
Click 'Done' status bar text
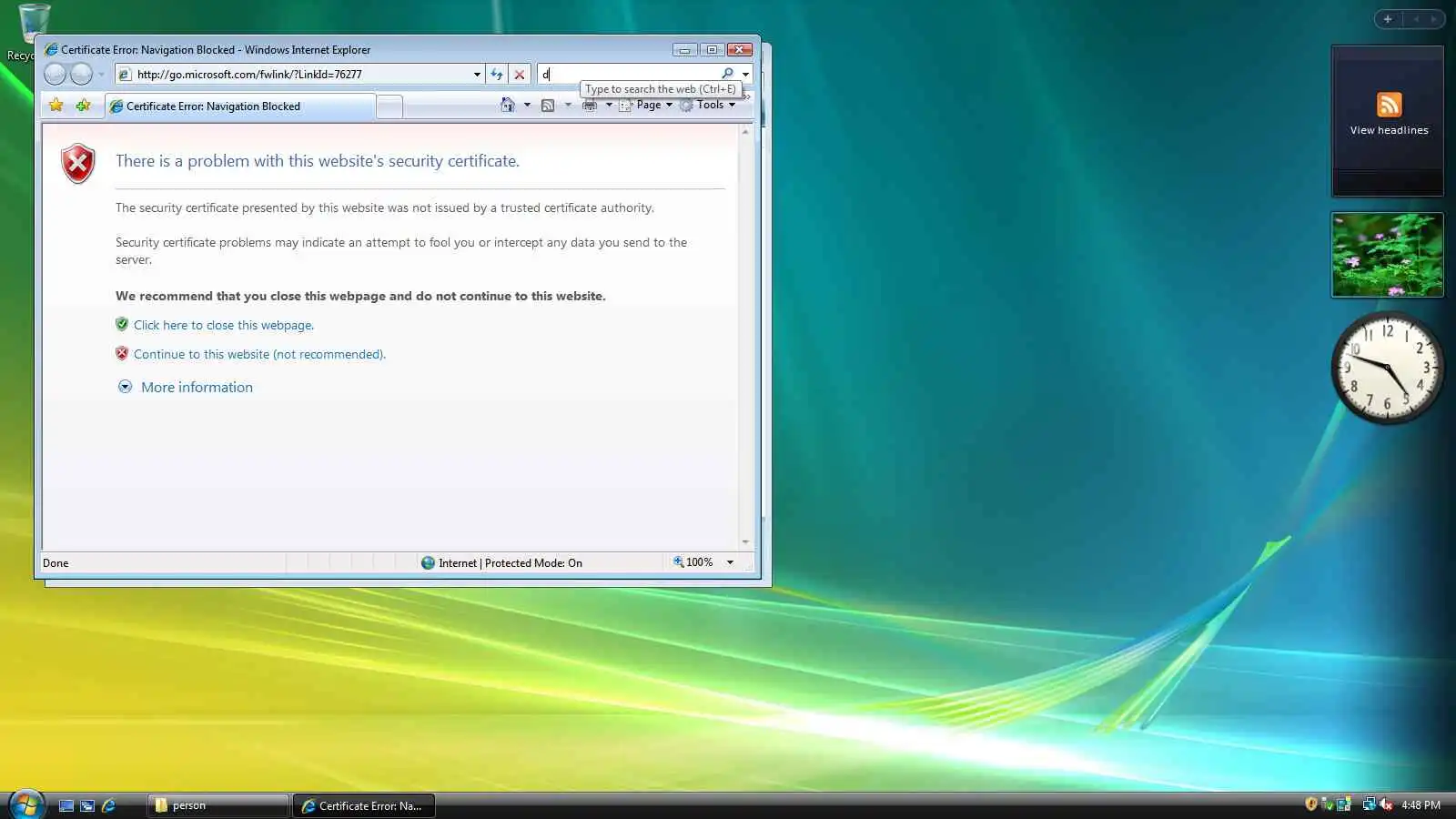[56, 563]
